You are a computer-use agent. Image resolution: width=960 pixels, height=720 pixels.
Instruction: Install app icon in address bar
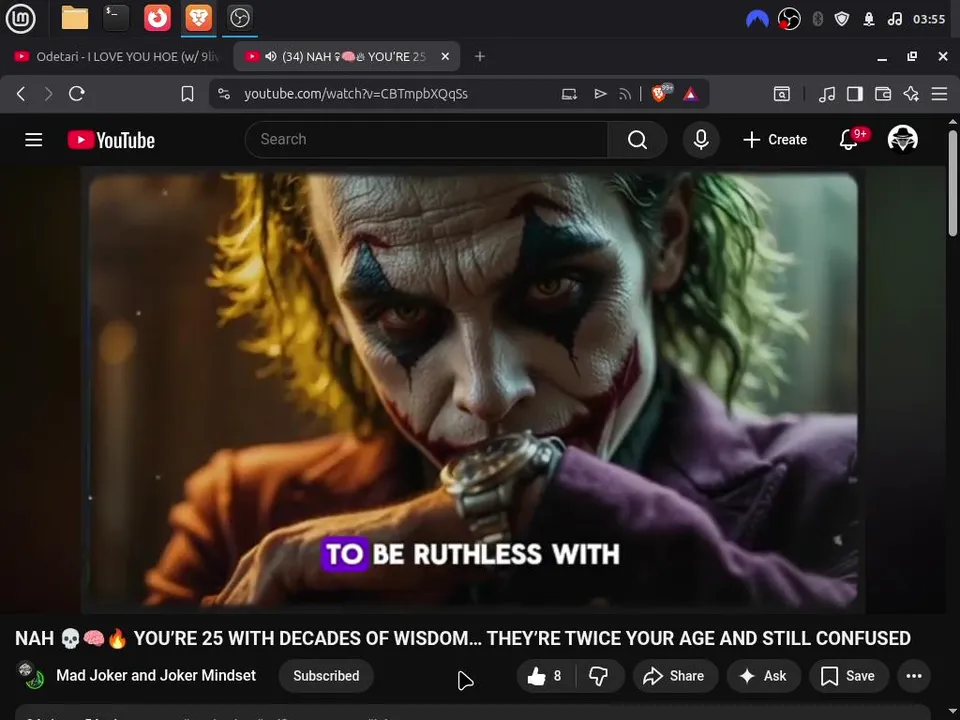569,94
